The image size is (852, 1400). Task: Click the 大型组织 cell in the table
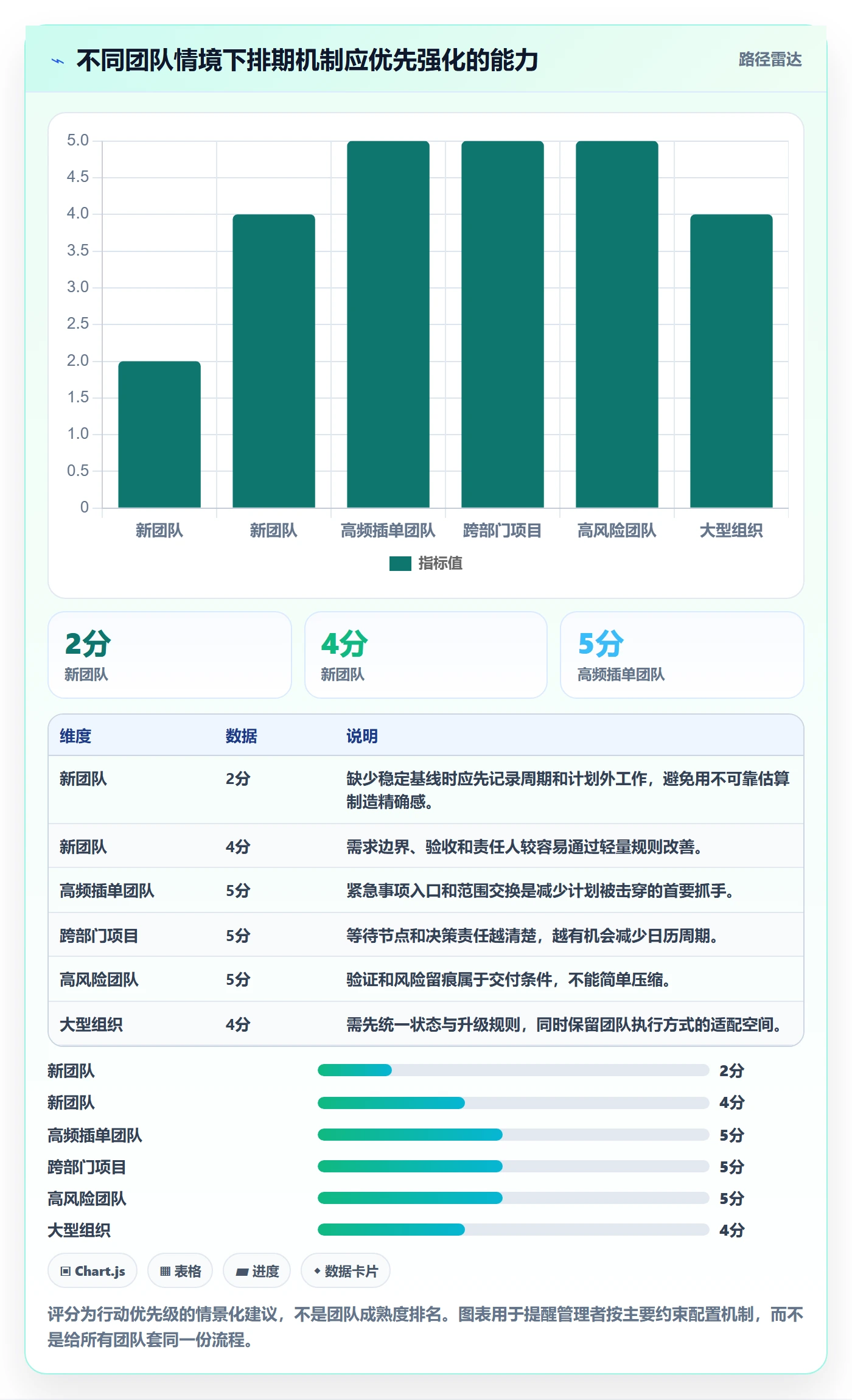tap(91, 1024)
